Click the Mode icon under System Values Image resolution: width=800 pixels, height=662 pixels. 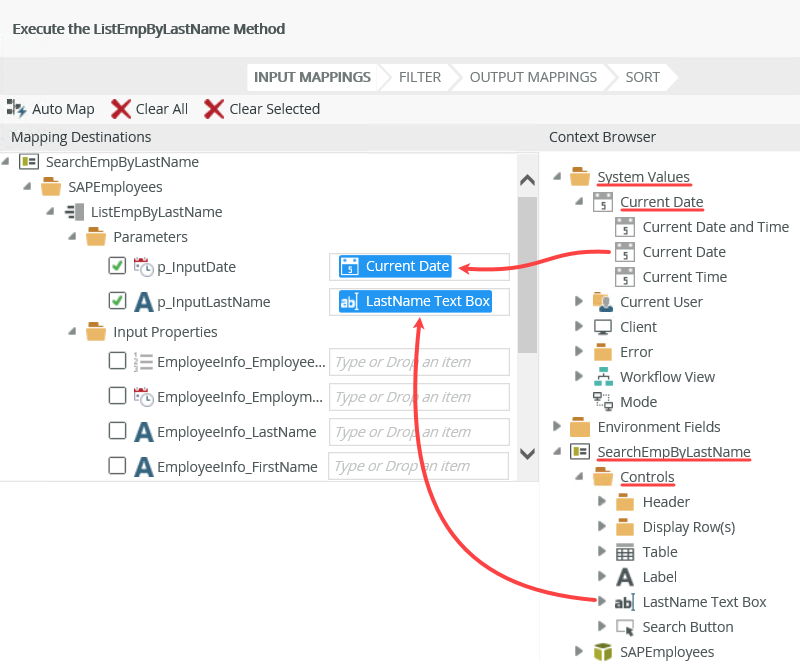tap(603, 402)
